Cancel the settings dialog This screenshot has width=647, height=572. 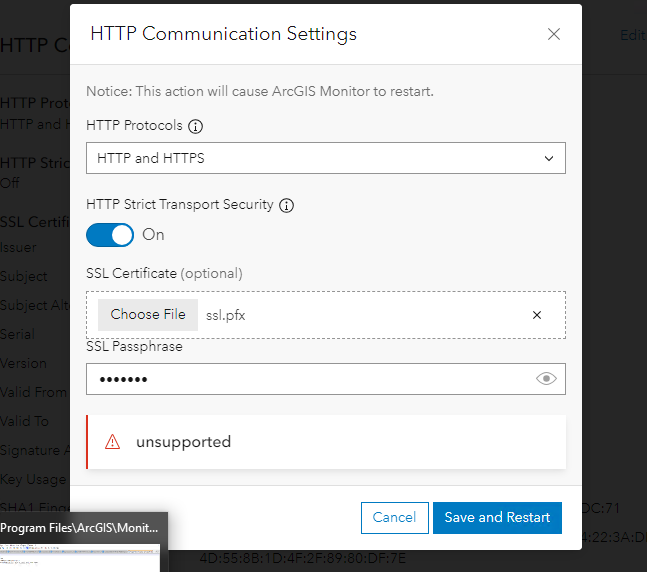point(394,518)
